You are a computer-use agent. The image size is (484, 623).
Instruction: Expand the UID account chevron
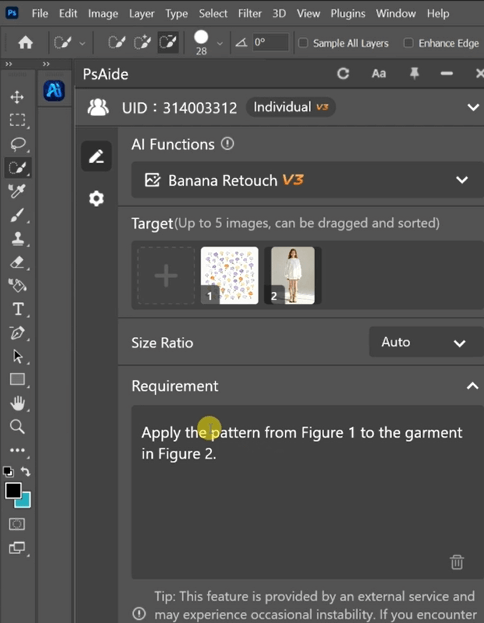click(473, 107)
